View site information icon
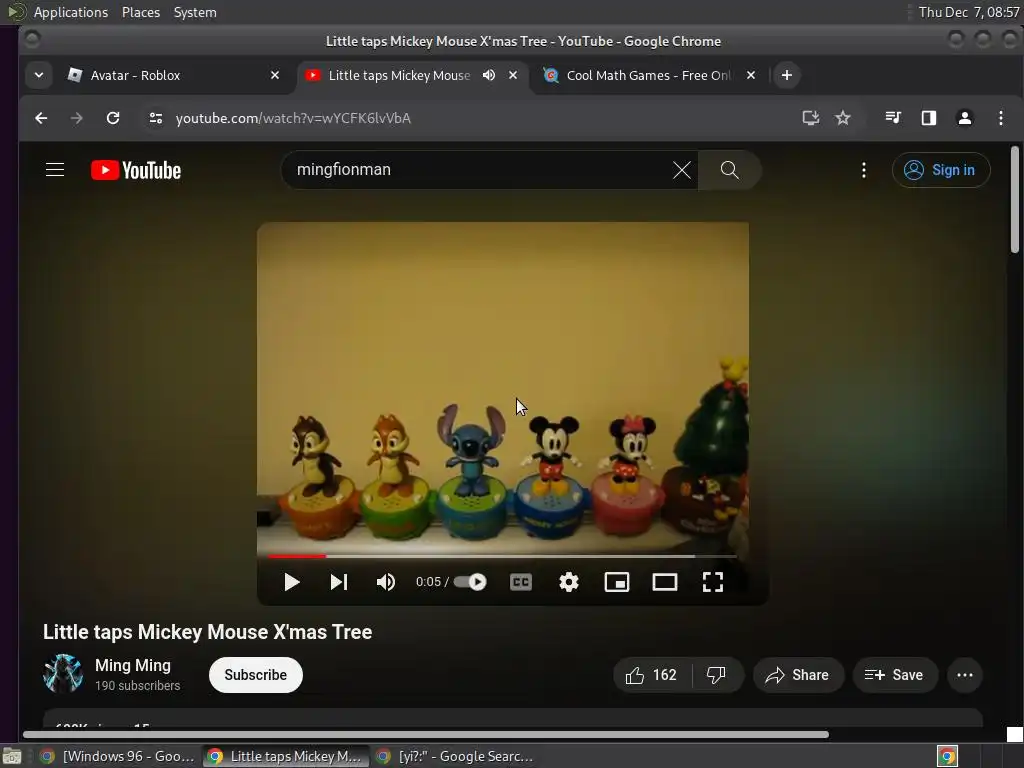 click(155, 118)
